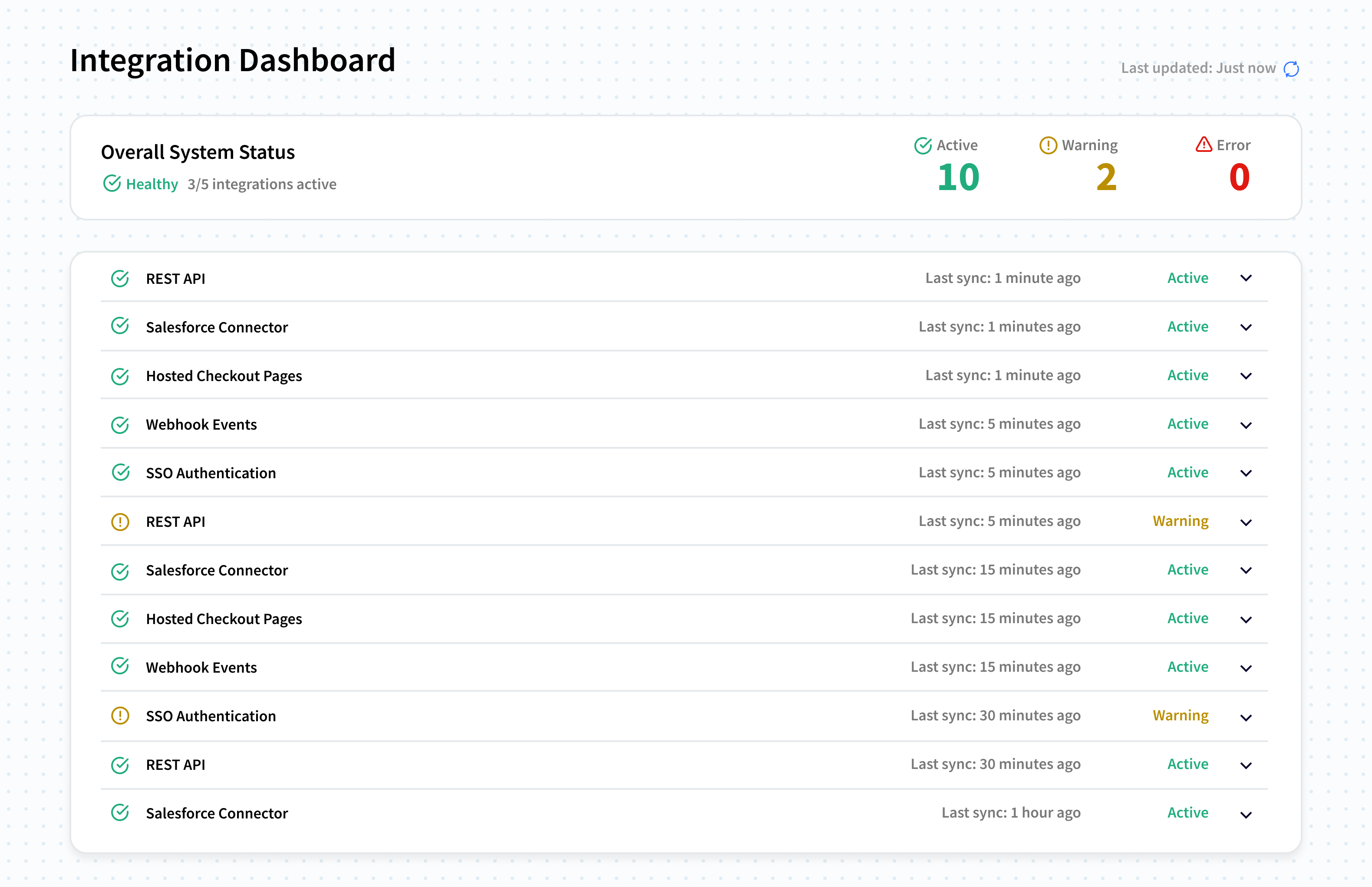Screen dimensions: 1372x887
Task: Expand the active SSO Authentication row chevron
Action: point(1246,473)
